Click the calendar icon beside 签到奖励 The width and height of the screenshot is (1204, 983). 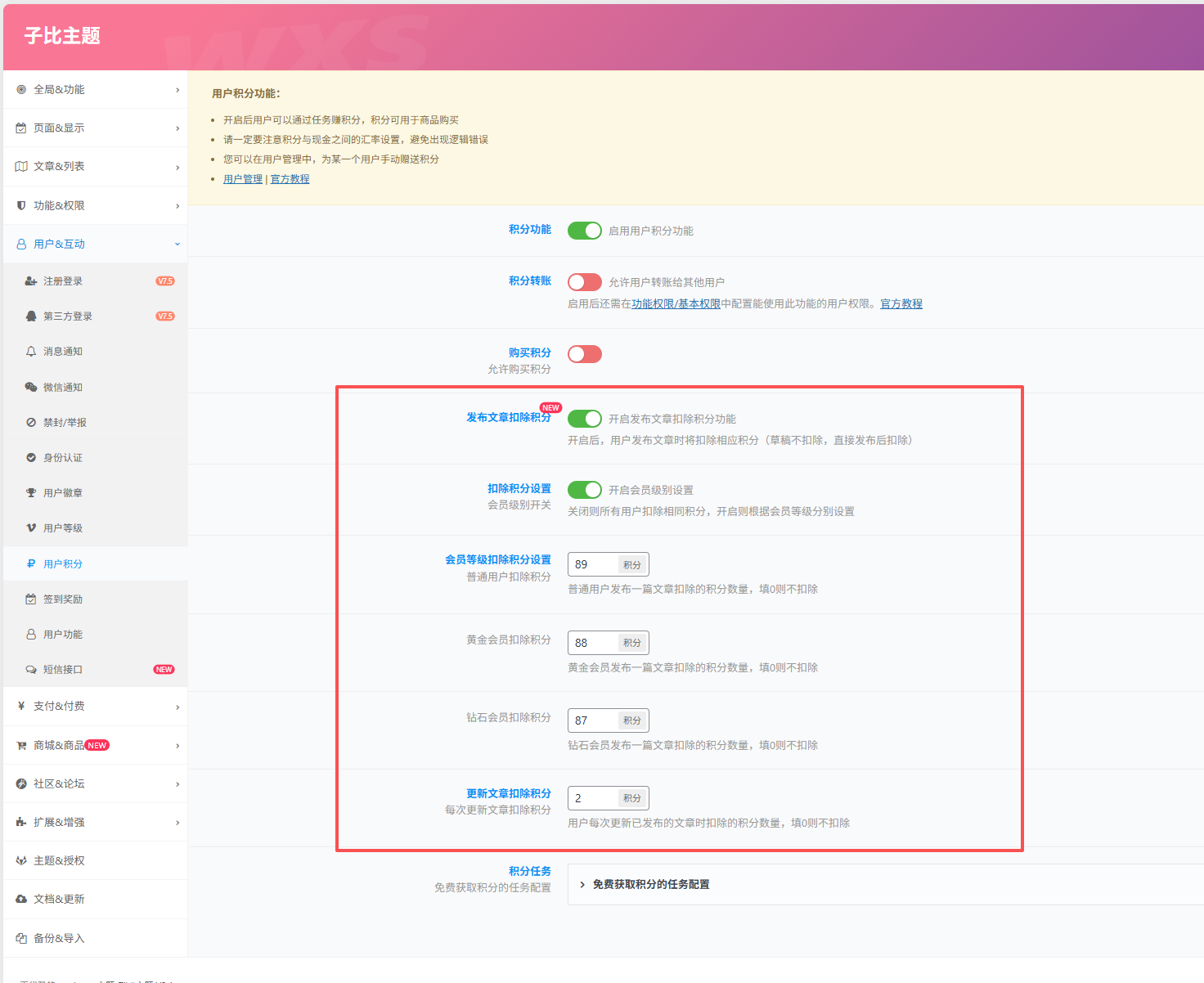[31, 599]
